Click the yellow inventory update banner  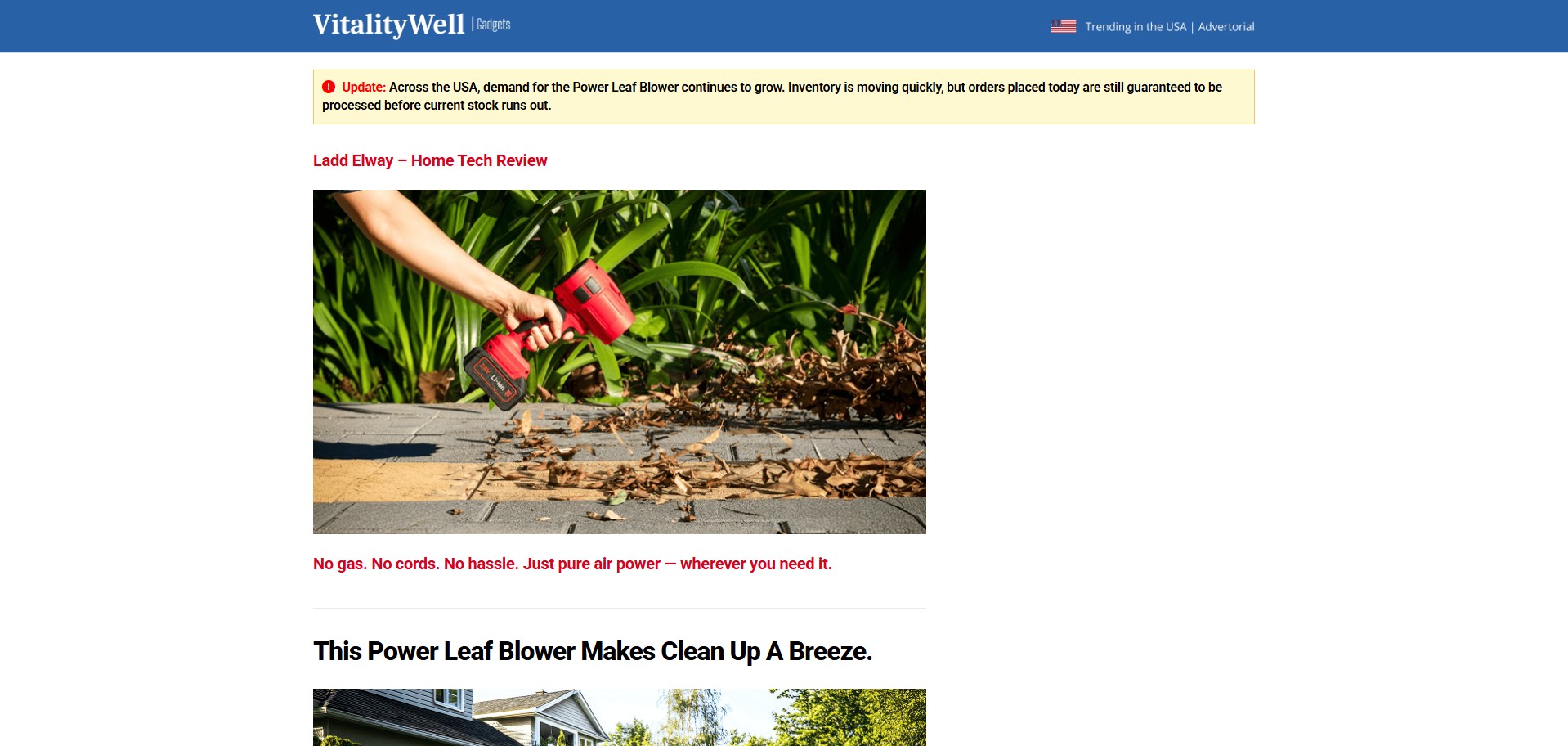click(x=783, y=97)
